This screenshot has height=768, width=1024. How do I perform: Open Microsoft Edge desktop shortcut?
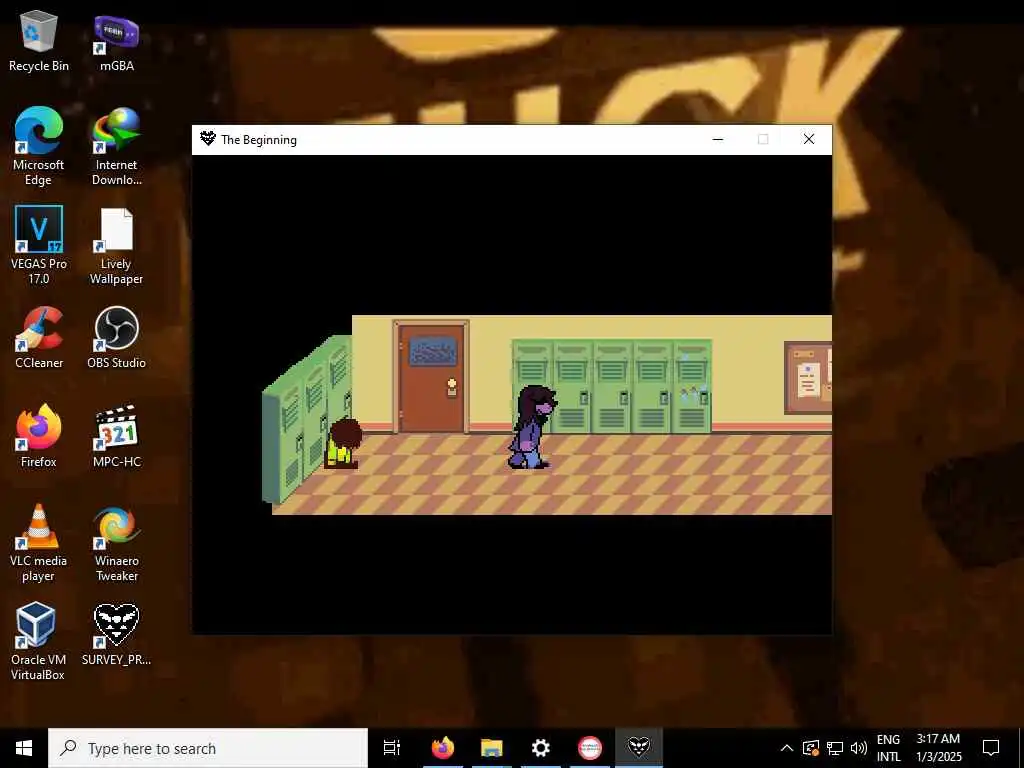click(39, 146)
